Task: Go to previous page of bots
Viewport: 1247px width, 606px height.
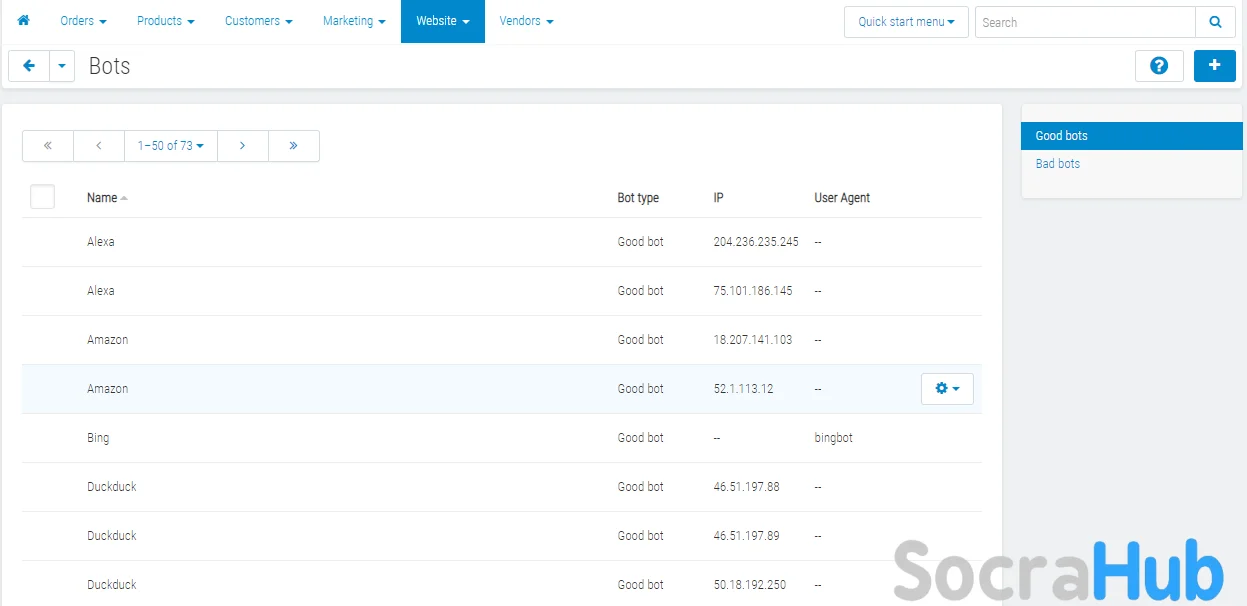Action: [99, 146]
